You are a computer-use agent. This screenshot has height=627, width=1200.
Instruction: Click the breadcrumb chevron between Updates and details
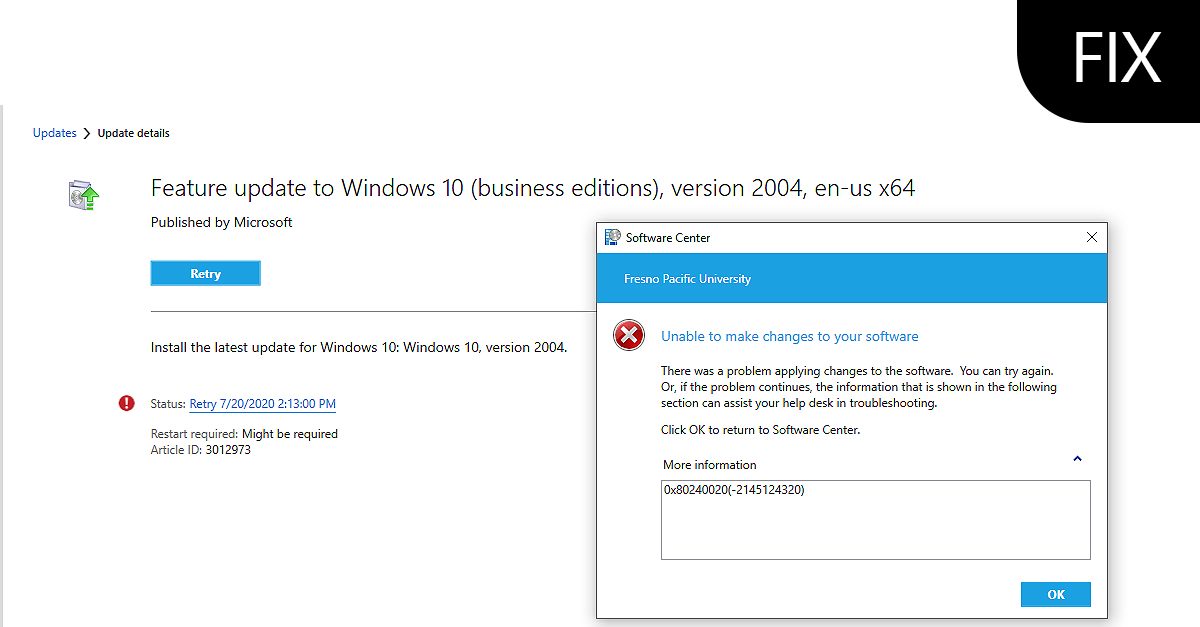coord(85,132)
